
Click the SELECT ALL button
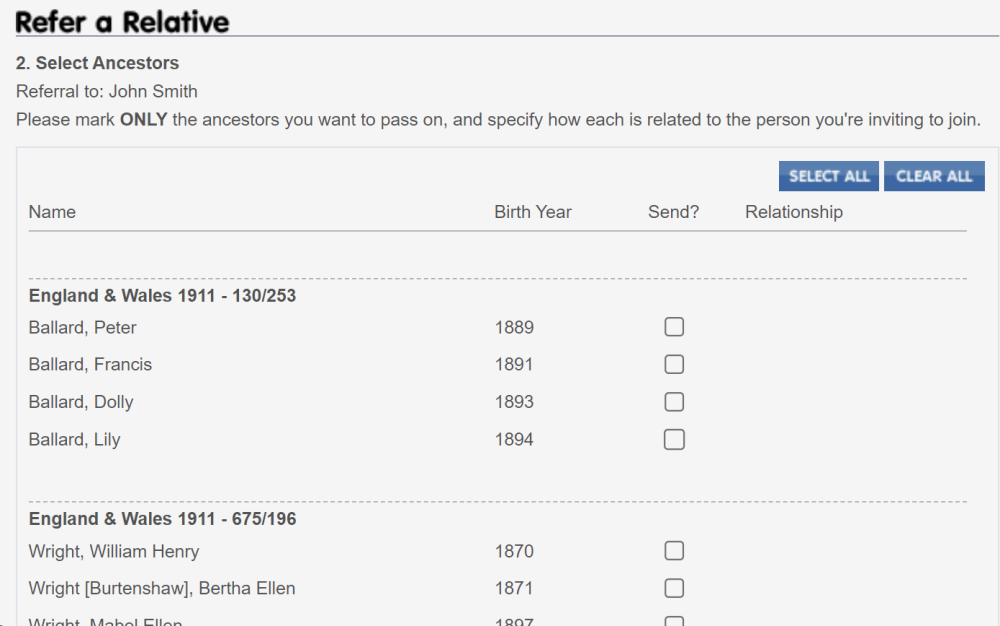point(829,176)
